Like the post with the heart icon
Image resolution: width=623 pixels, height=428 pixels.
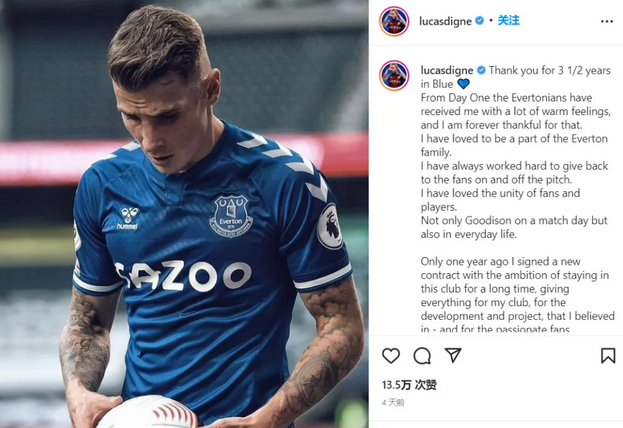point(391,356)
